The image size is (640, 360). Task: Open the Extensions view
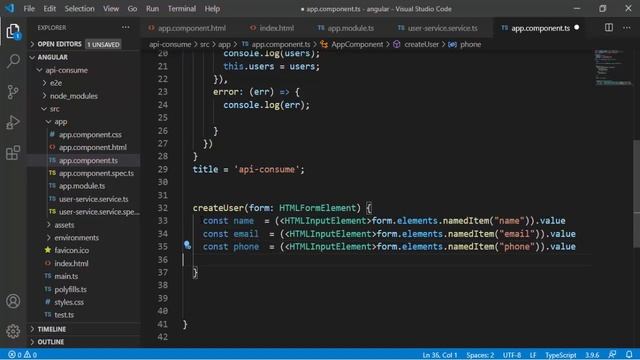tap(13, 153)
